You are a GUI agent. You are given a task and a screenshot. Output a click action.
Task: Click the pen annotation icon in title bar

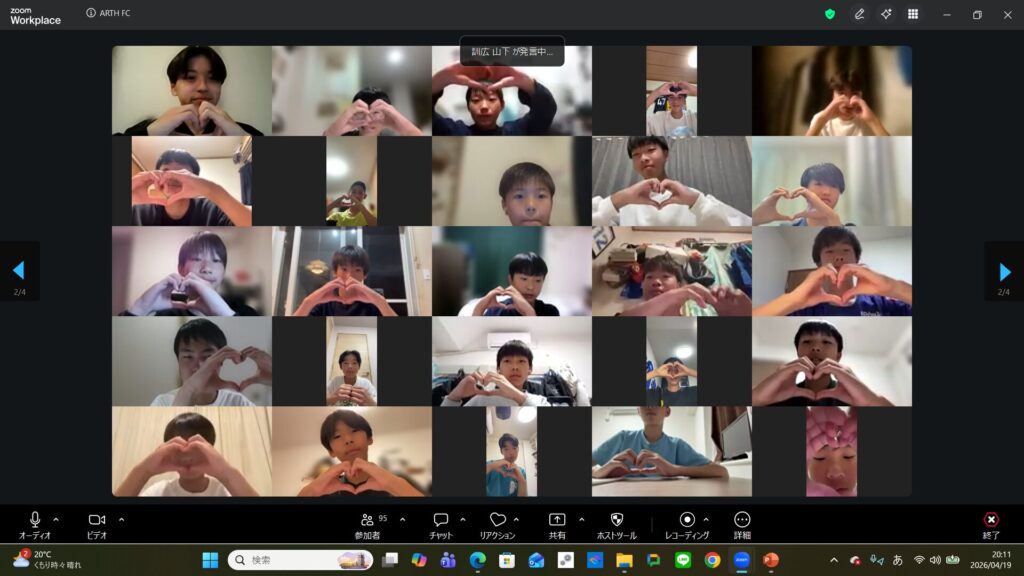tap(859, 14)
